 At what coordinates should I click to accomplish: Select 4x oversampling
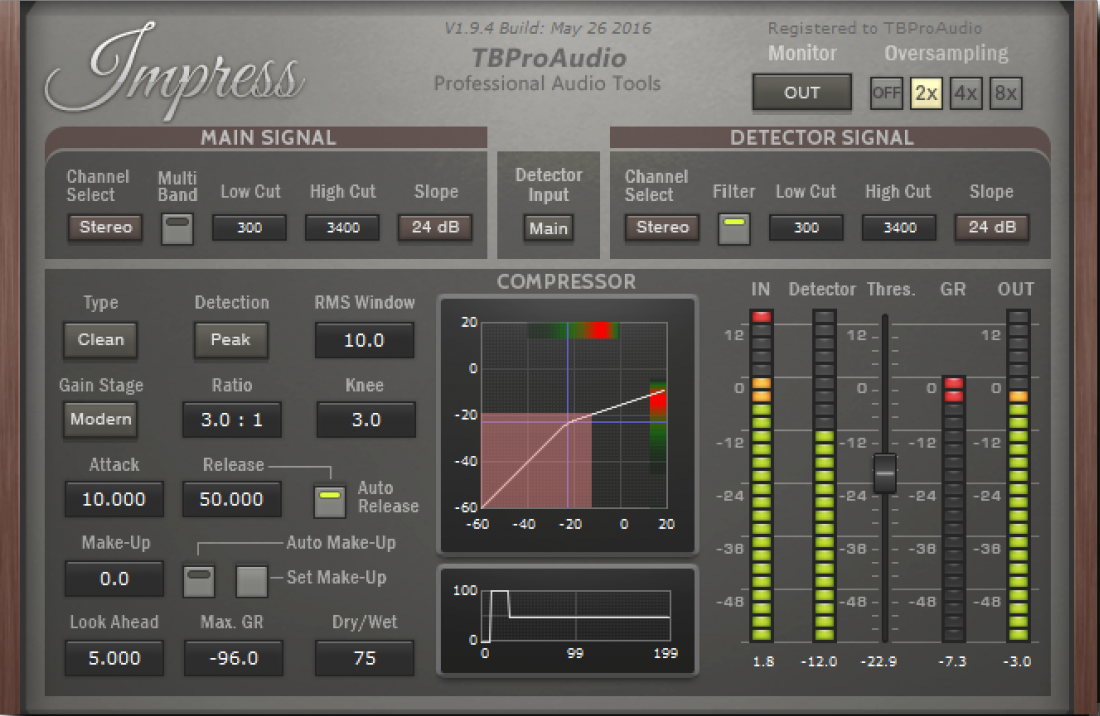pyautogui.click(x=966, y=93)
